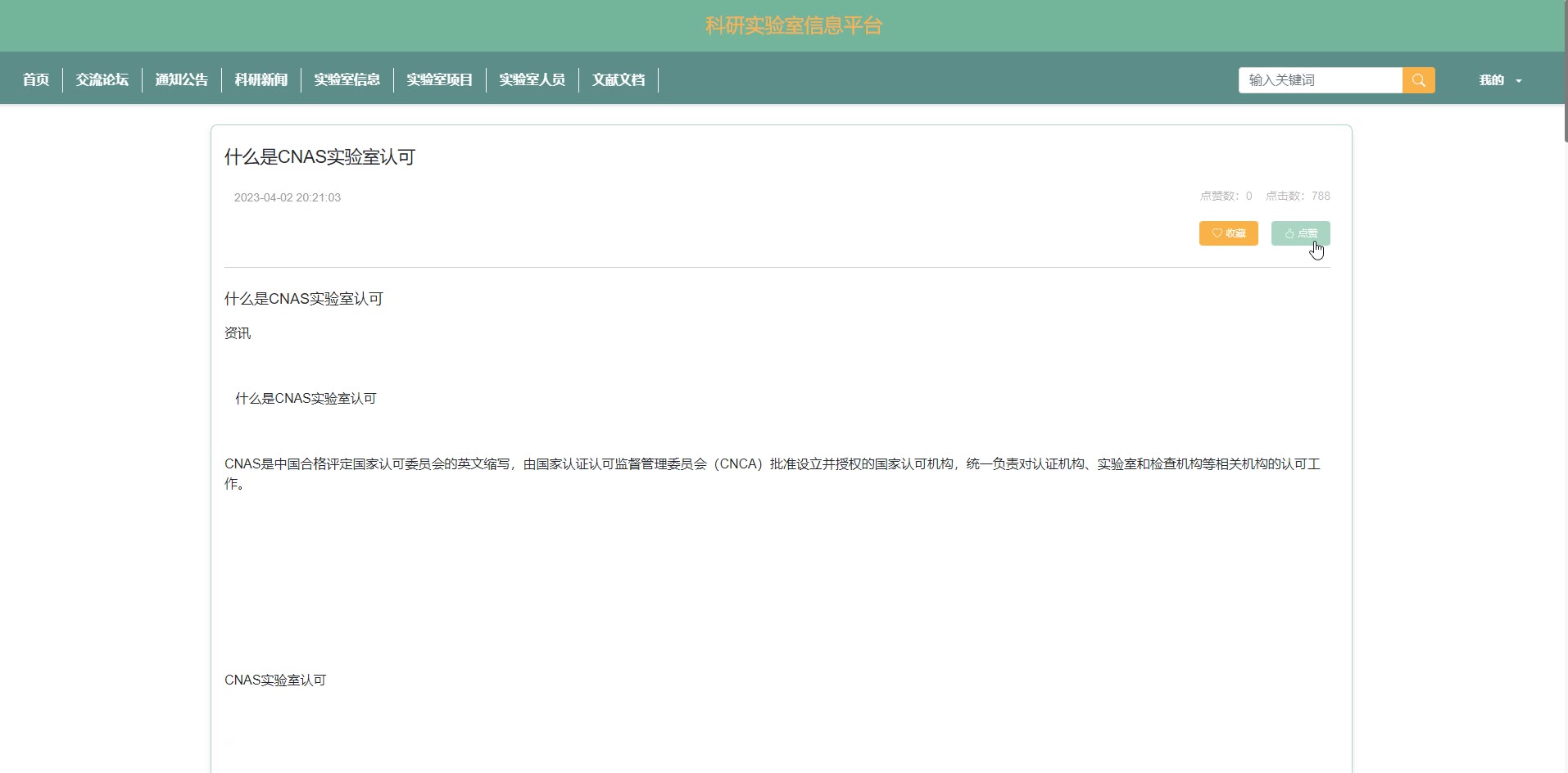Click the paragraph starting with CNAS是中国合格评定
This screenshot has width=1568, height=773.
click(773, 473)
